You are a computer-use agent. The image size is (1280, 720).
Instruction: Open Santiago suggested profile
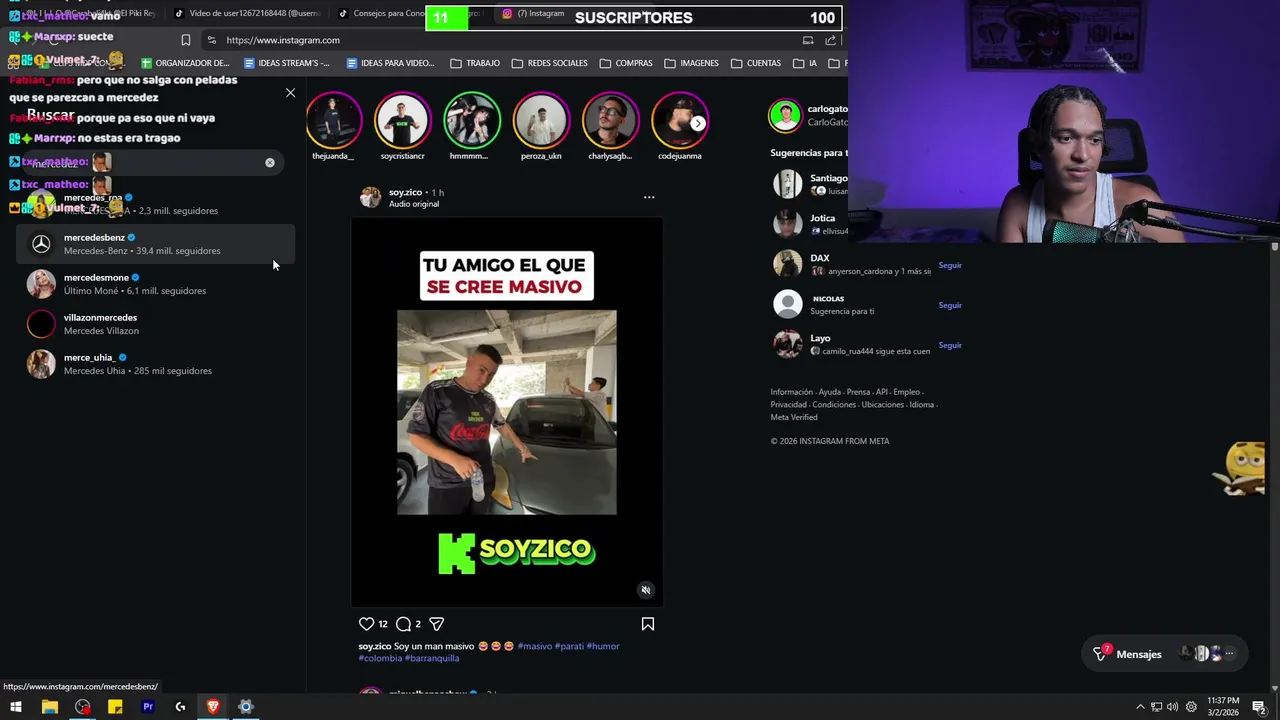[x=828, y=178]
